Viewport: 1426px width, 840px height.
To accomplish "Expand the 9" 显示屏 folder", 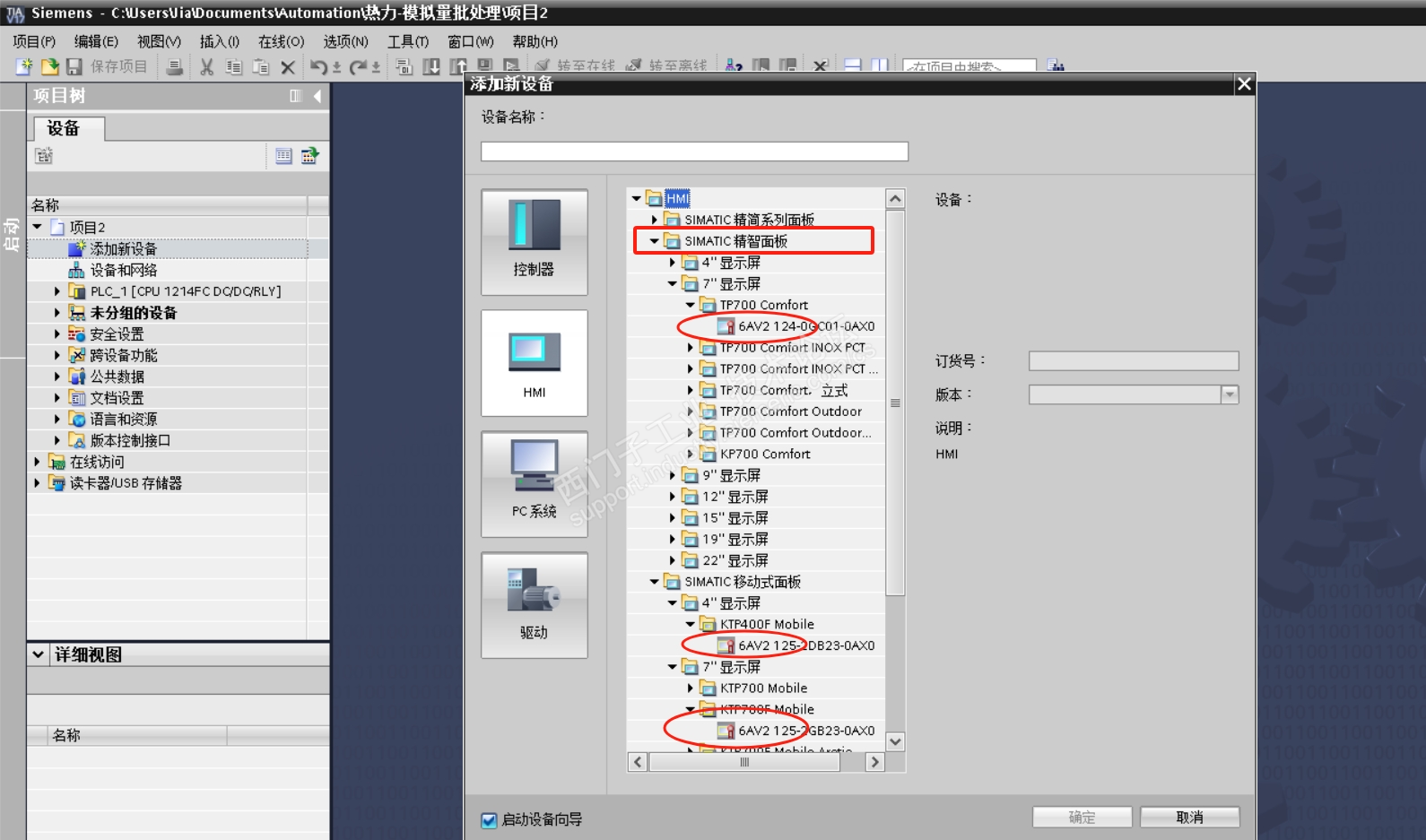I will point(672,475).
